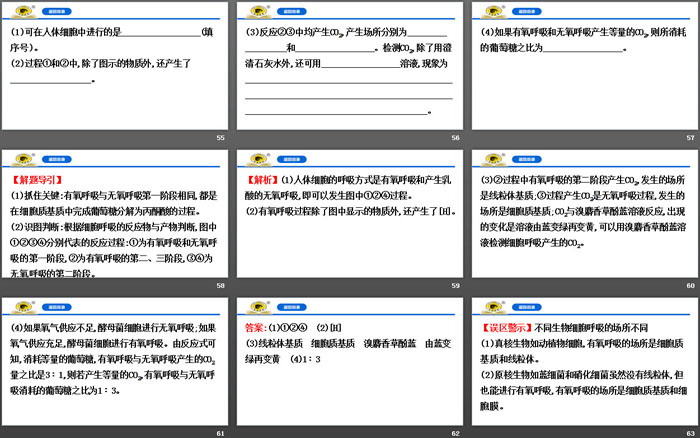Image resolution: width=700 pixels, height=438 pixels.
Task: Click the blue pill button on slide 60
Action: point(527,159)
